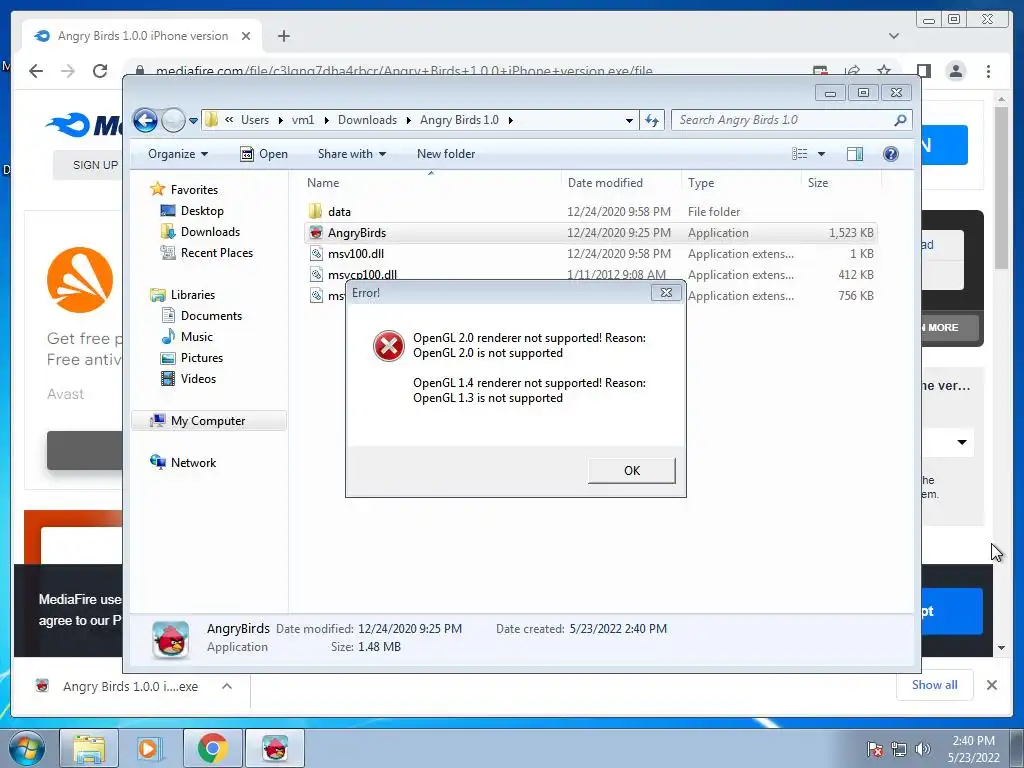Select Angry Birds 1.0 breadcrumb segment

click(459, 120)
